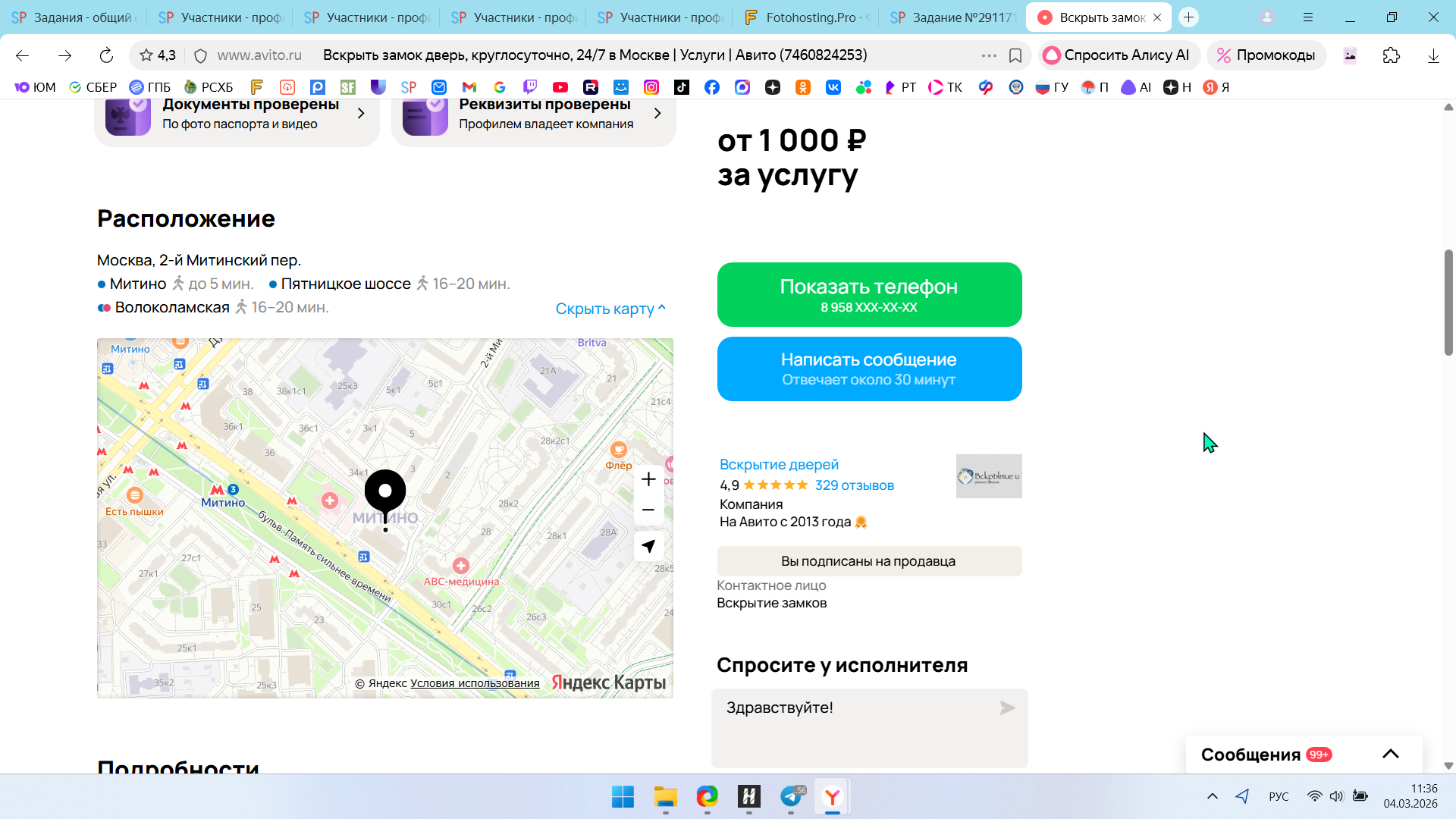Send the message with arrow icon
This screenshot has height=819, width=1456.
click(x=1007, y=708)
